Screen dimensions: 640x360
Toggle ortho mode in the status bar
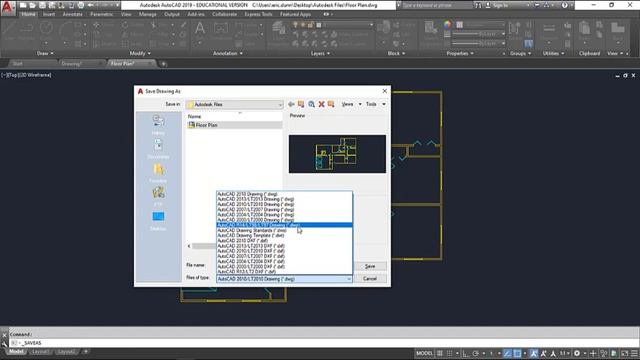466,353
